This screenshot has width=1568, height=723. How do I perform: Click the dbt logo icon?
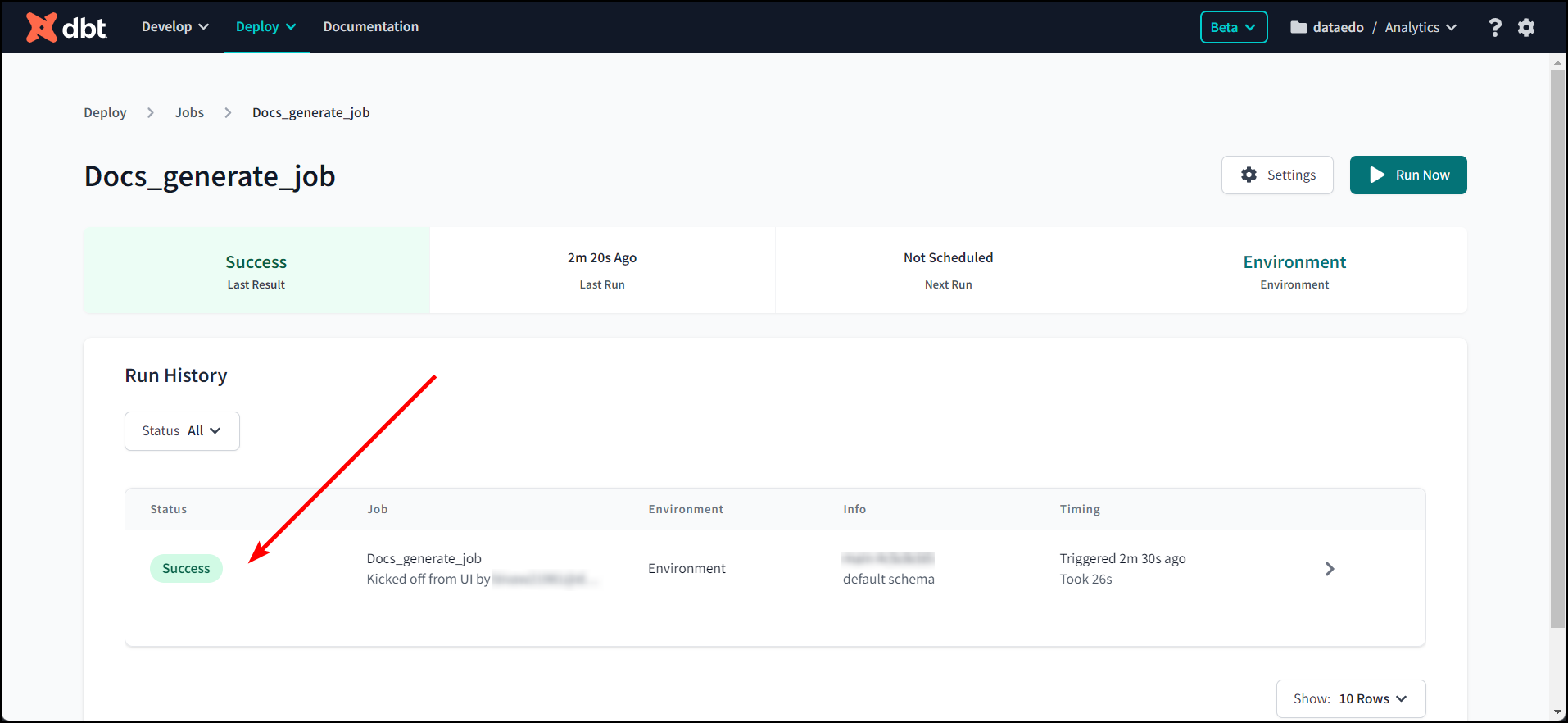(x=41, y=27)
